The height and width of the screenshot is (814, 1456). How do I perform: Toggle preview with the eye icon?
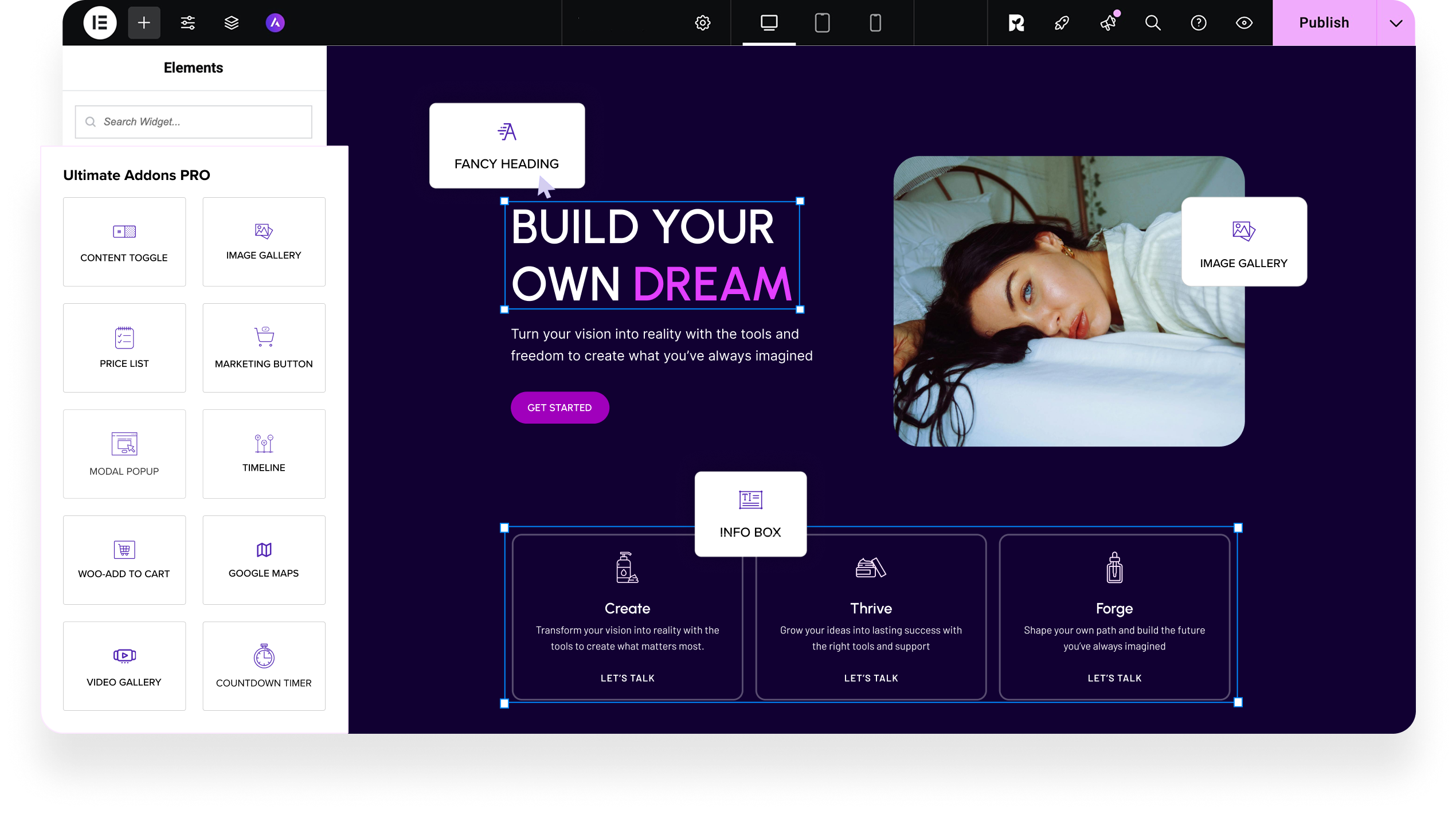1244,23
